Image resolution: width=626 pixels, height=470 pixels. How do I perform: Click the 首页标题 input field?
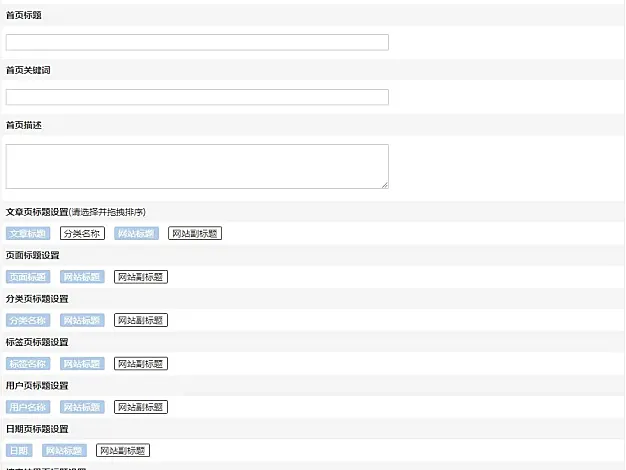[197, 42]
